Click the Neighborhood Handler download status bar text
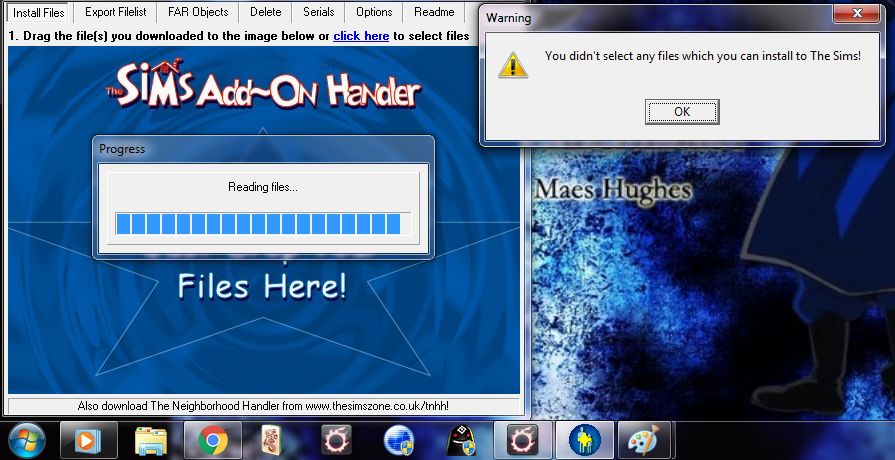Screen dimensions: 895x460 click(263, 406)
